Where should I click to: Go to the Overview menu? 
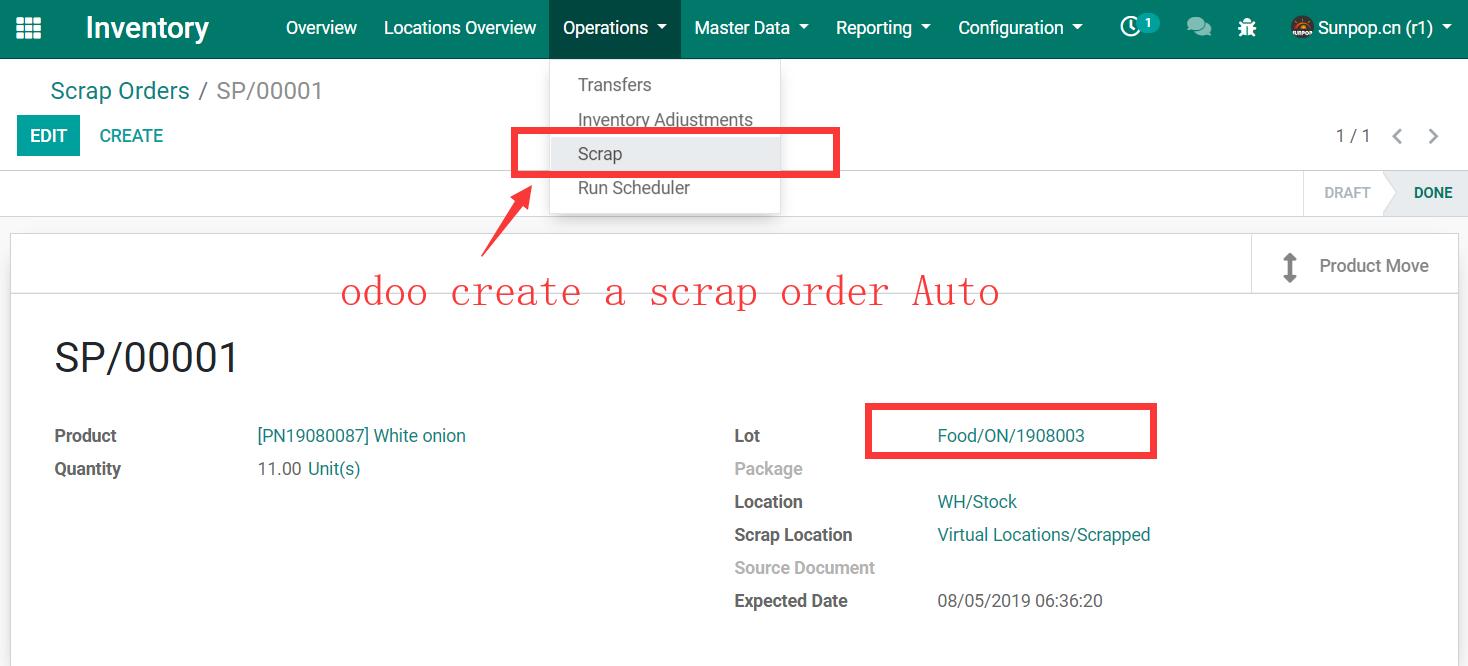[x=321, y=28]
